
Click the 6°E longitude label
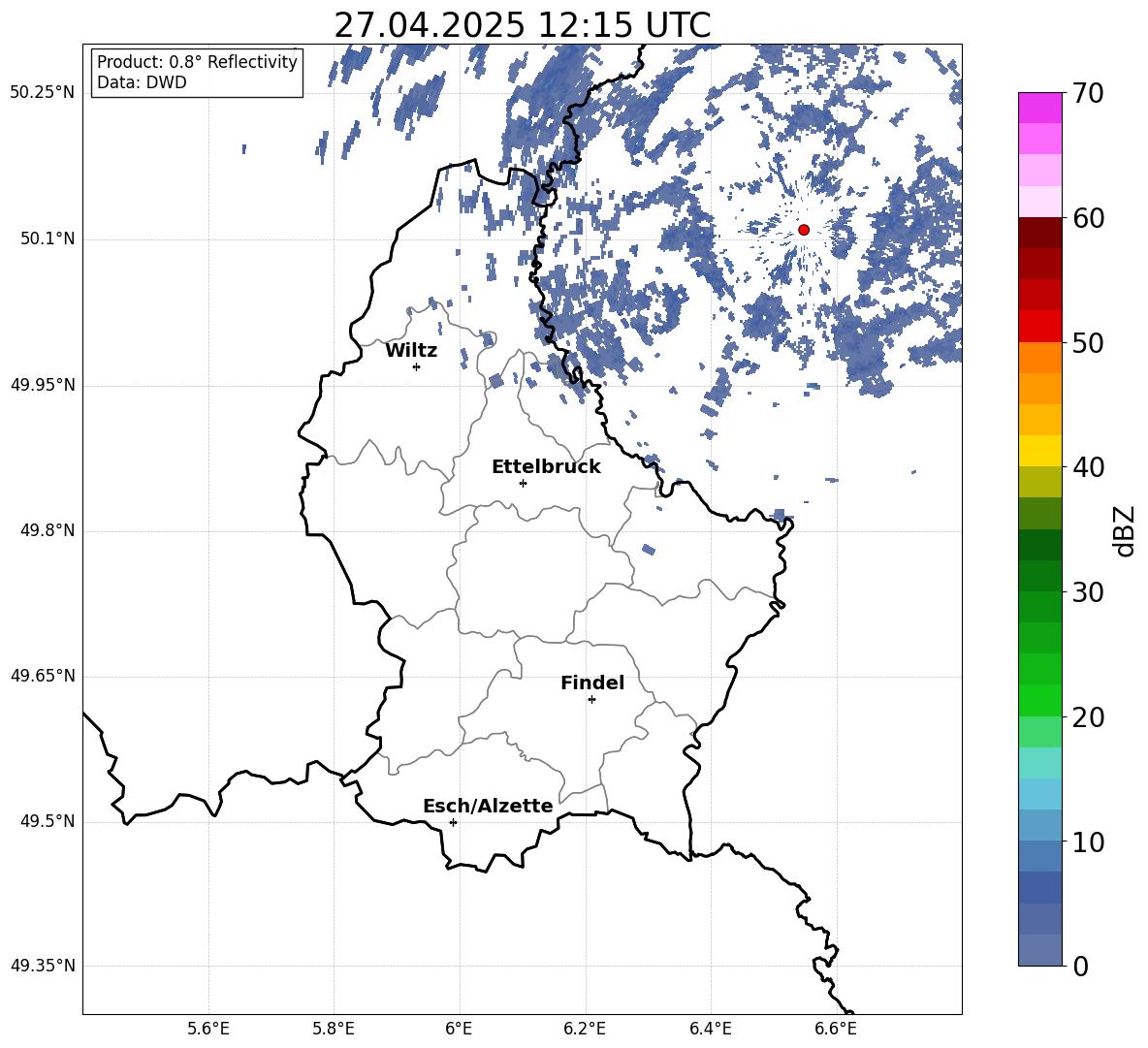[x=459, y=1029]
